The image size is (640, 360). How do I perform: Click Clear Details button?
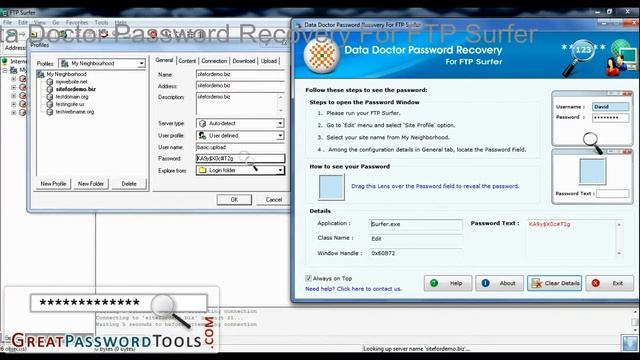pos(555,283)
